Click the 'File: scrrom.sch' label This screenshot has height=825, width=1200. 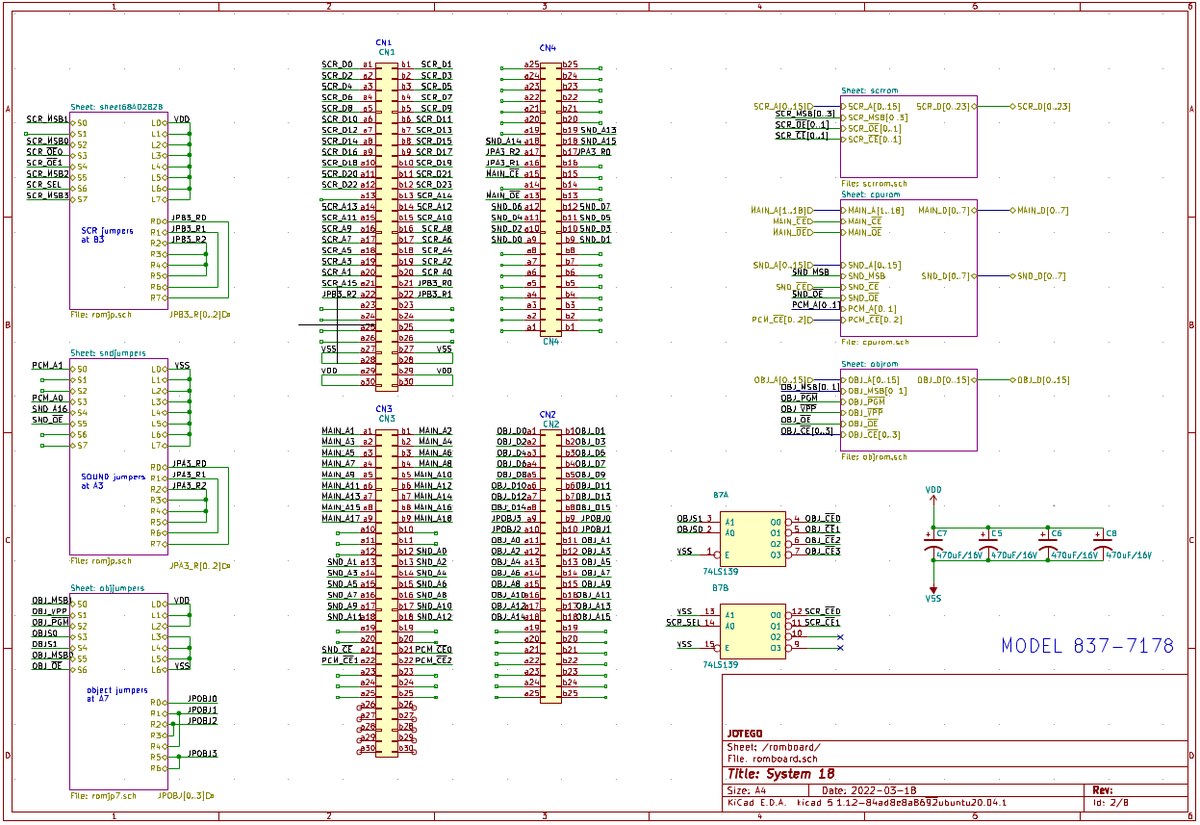pyautogui.click(x=874, y=185)
